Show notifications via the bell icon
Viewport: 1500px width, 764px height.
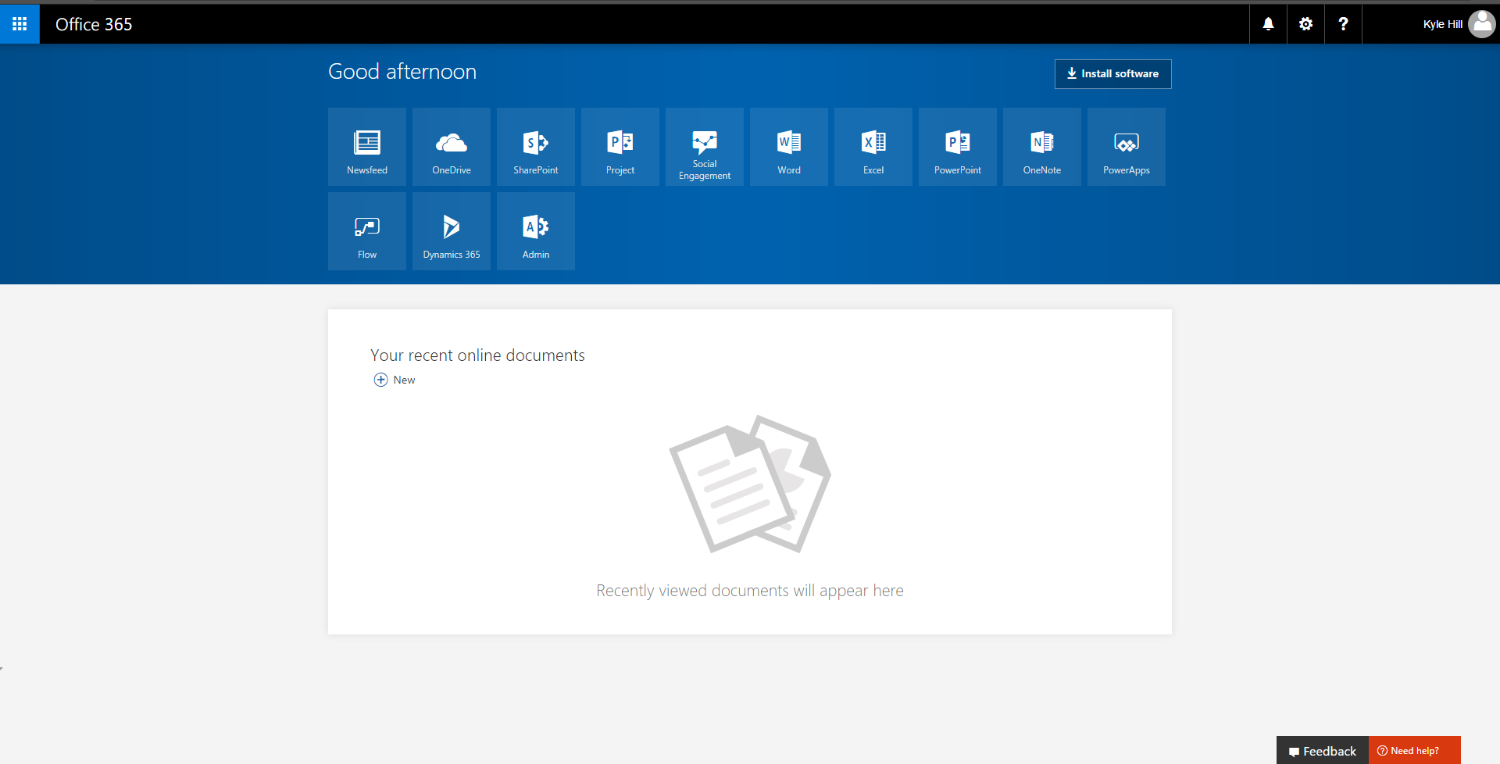[1268, 24]
